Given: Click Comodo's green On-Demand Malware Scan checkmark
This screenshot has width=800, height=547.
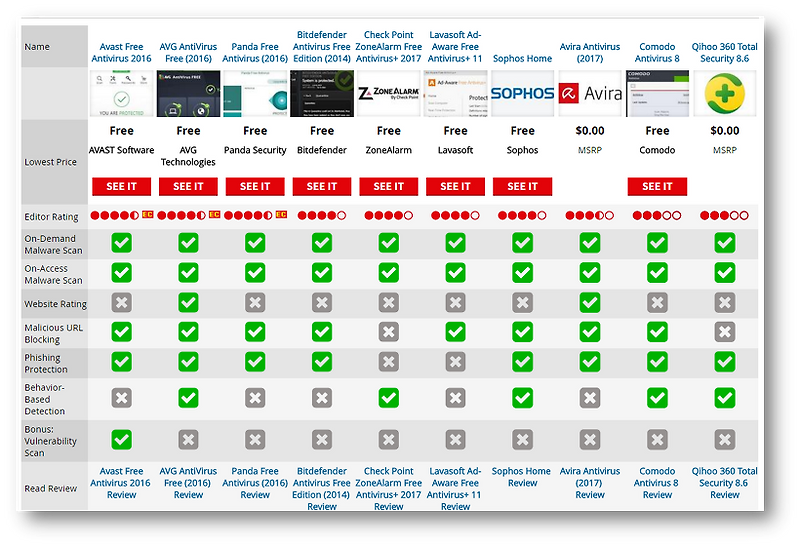Looking at the screenshot, I should [657, 243].
